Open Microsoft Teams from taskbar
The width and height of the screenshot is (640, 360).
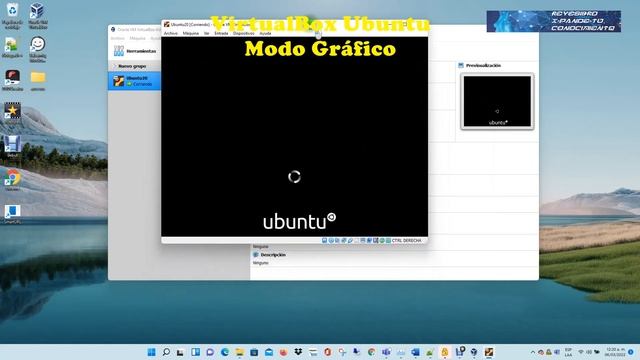(x=386, y=352)
